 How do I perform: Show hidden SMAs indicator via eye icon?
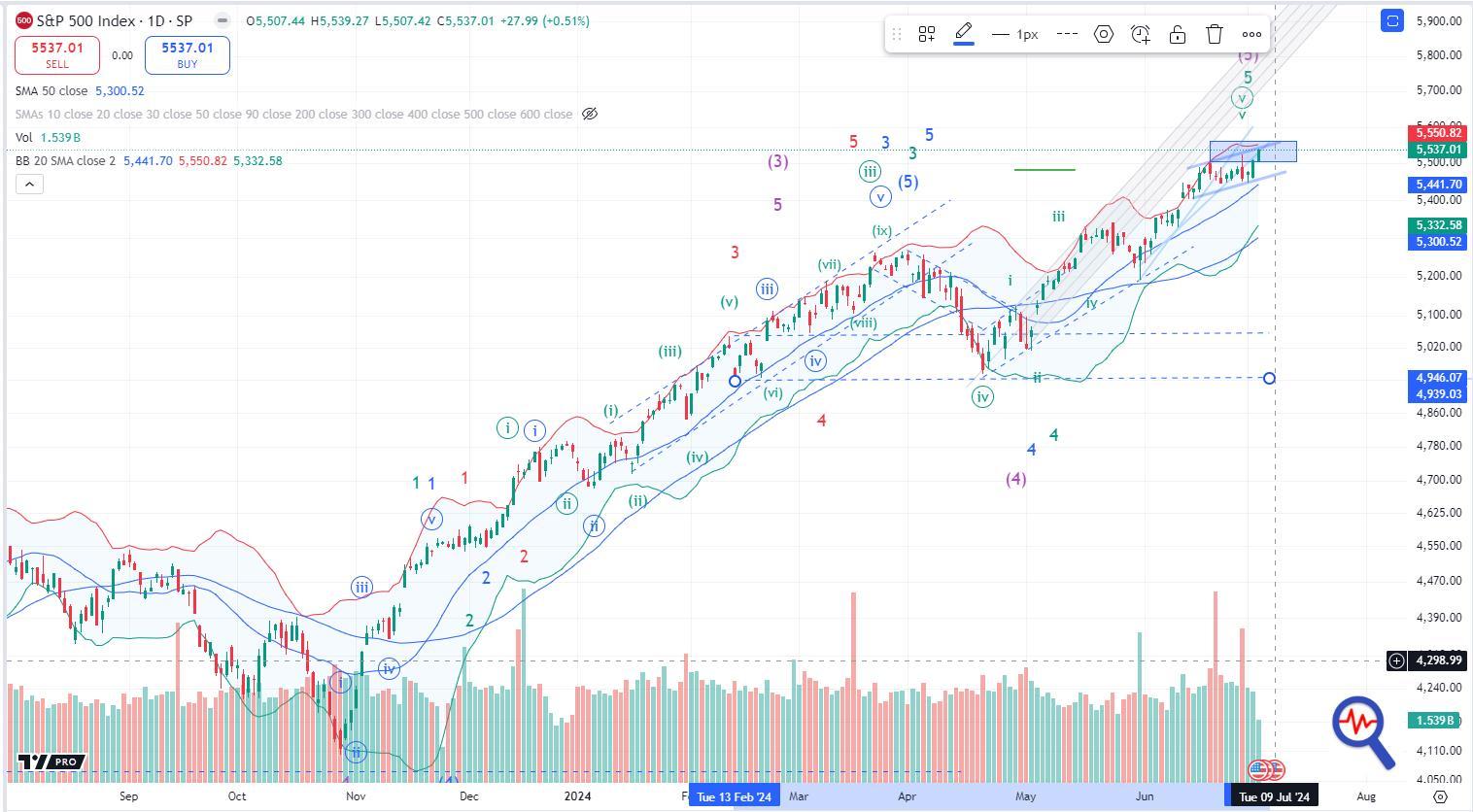tap(589, 114)
